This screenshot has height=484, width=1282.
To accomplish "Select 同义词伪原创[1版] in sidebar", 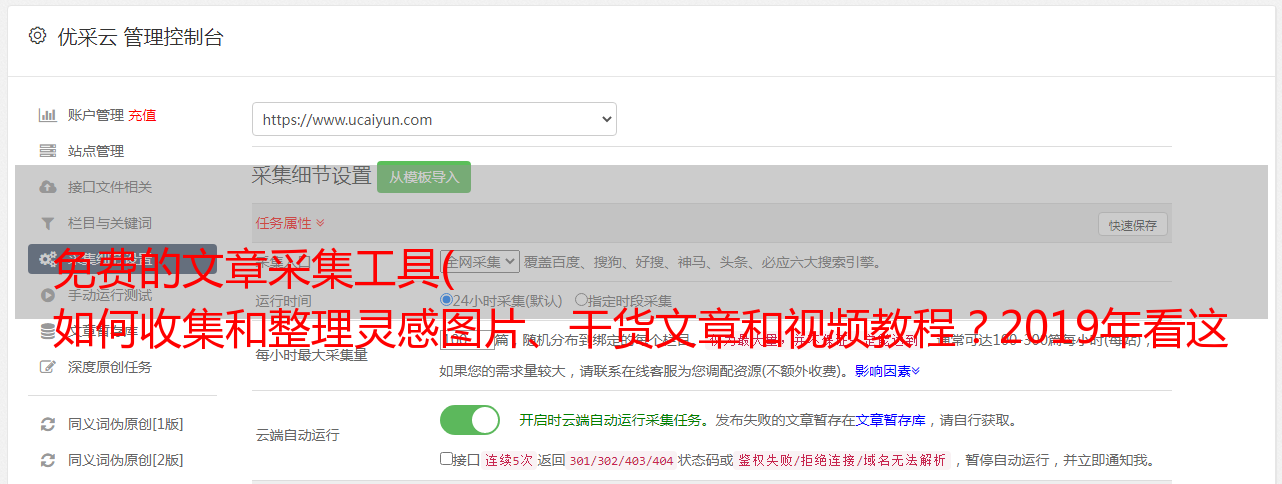I will pos(126,424).
